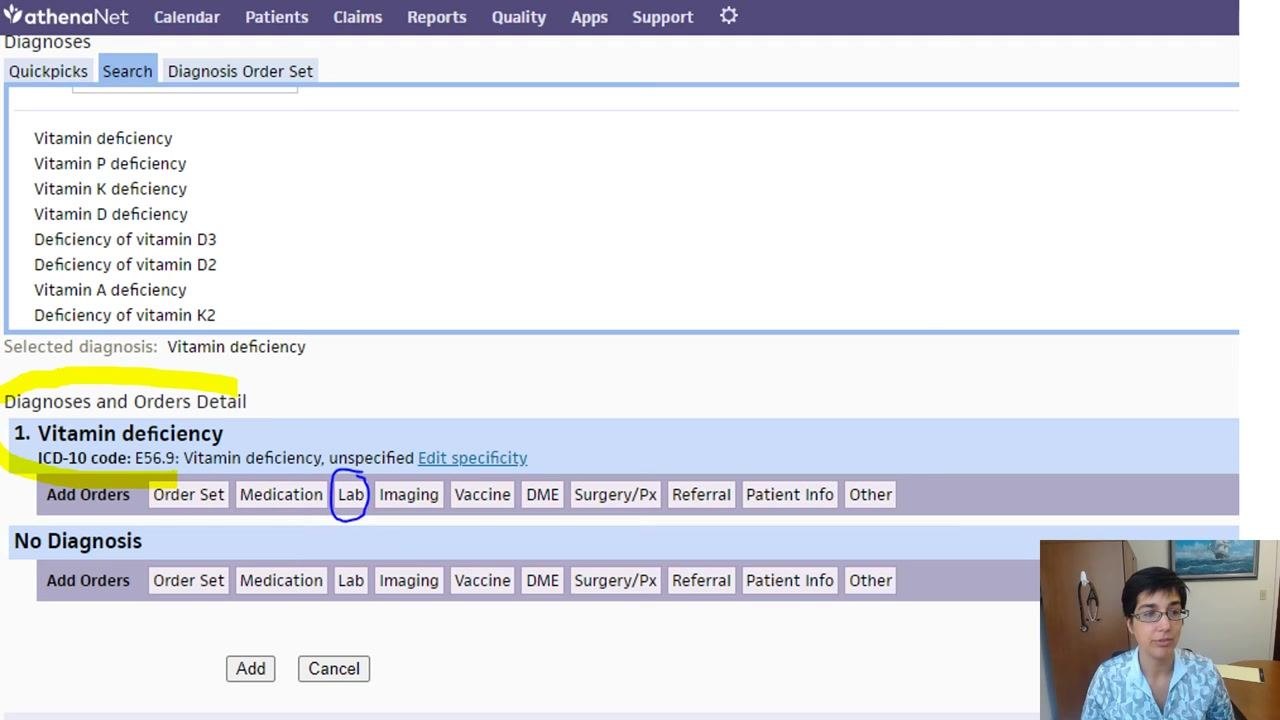Click the Add button at bottom
This screenshot has height=720, width=1280.
tap(251, 669)
